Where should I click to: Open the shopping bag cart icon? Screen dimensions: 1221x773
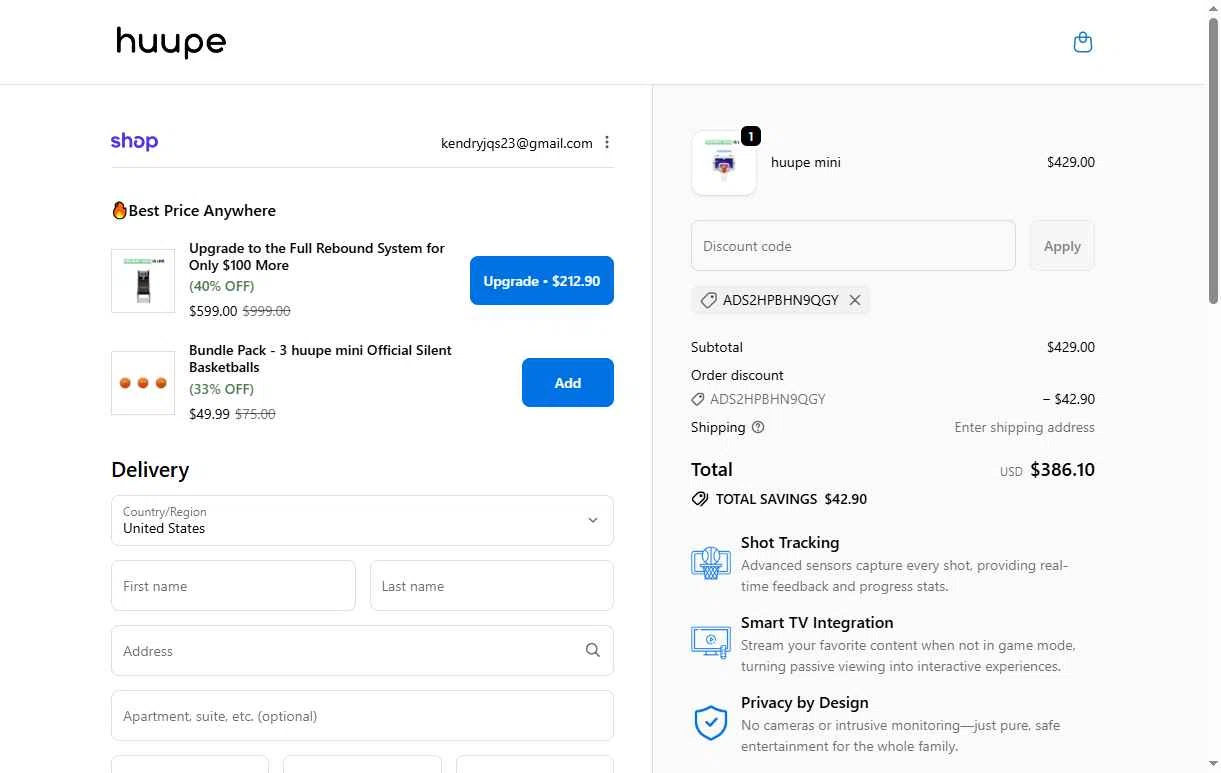pyautogui.click(x=1082, y=42)
